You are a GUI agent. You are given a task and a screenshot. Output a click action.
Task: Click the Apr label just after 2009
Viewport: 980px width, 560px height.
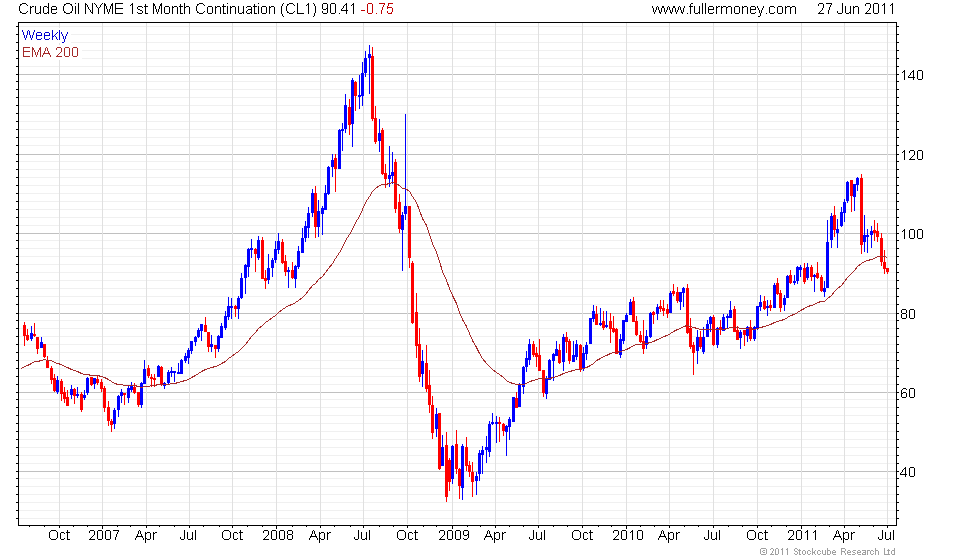point(495,536)
